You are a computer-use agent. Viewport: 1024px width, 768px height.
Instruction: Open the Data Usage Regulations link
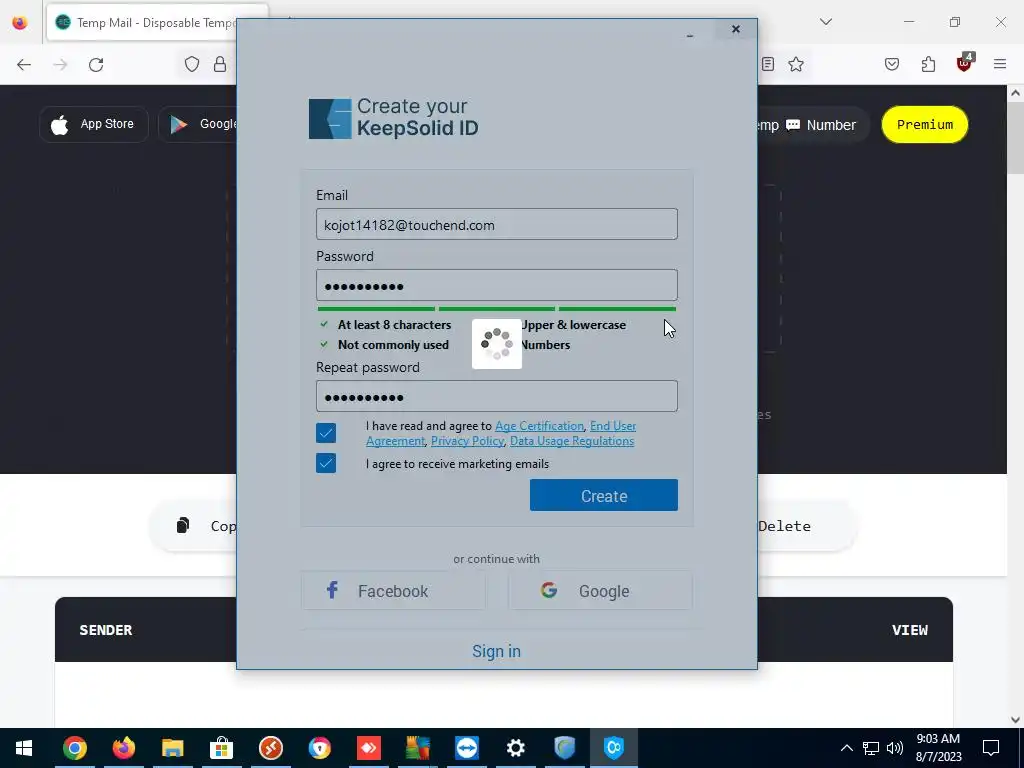coord(572,441)
